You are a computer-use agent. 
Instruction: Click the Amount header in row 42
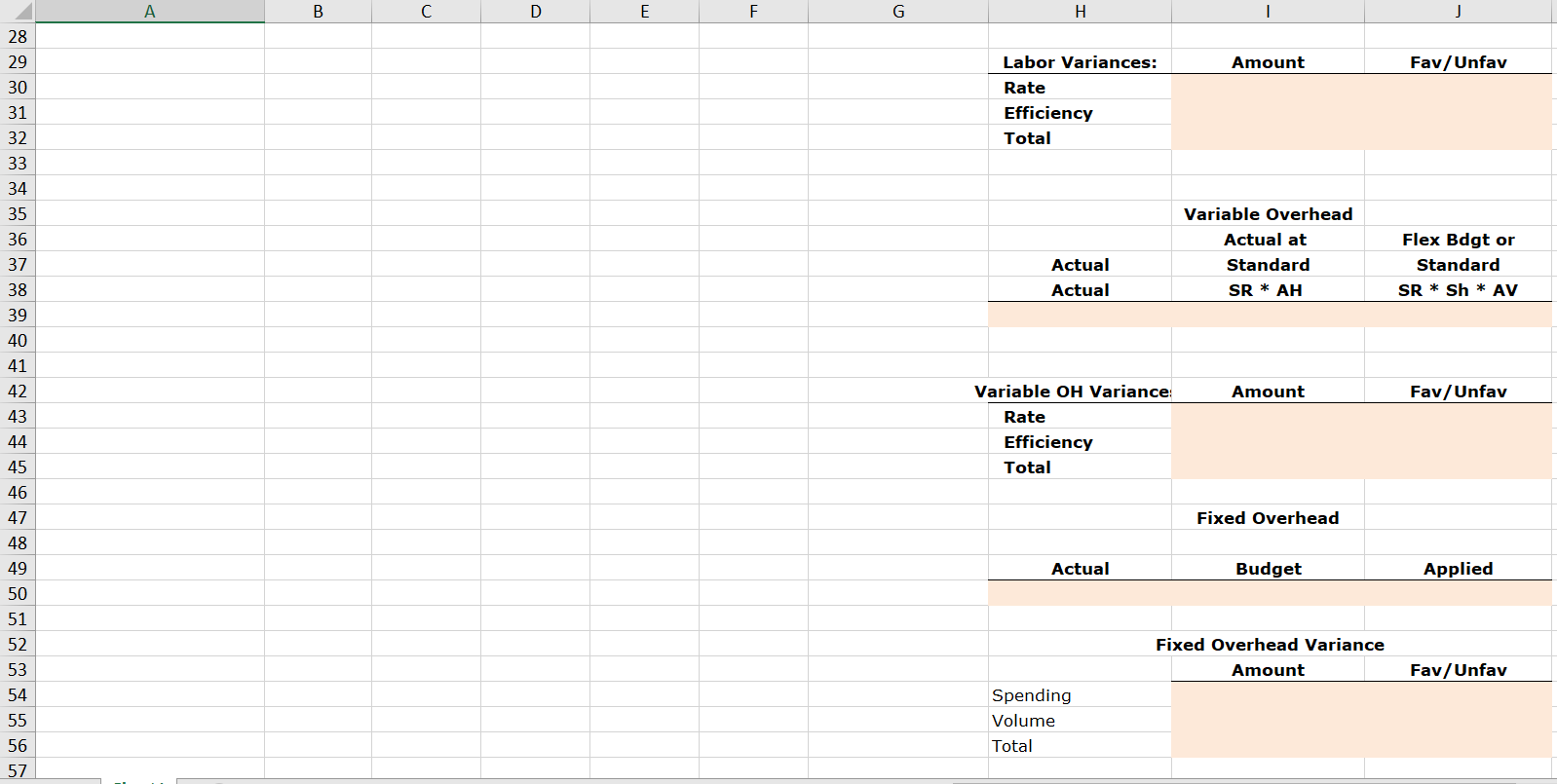click(1268, 392)
